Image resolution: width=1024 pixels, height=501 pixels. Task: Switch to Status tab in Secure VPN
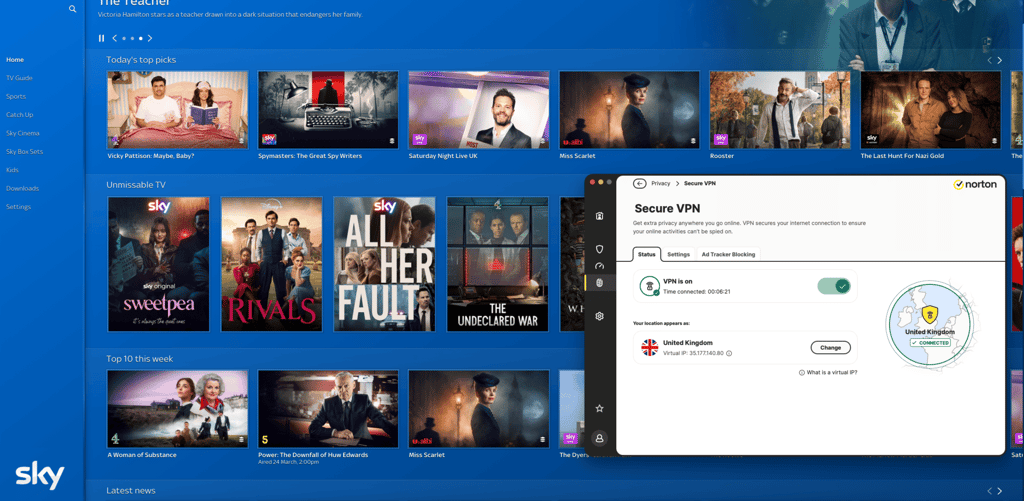click(647, 254)
